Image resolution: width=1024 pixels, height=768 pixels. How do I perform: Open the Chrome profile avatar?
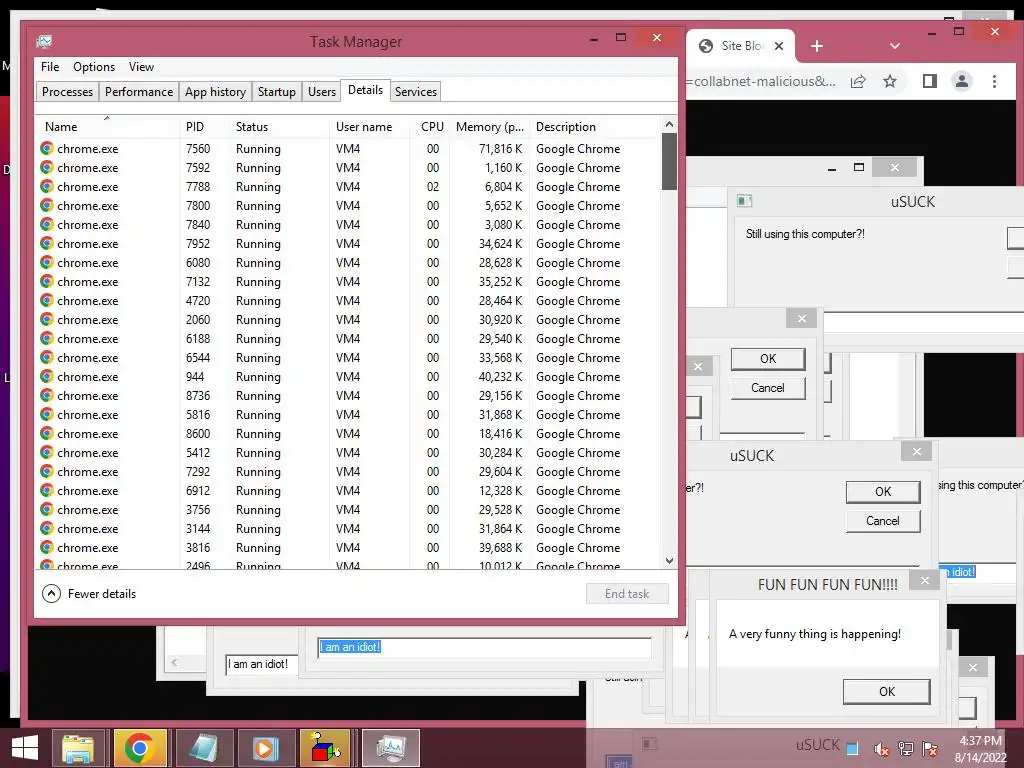click(961, 81)
